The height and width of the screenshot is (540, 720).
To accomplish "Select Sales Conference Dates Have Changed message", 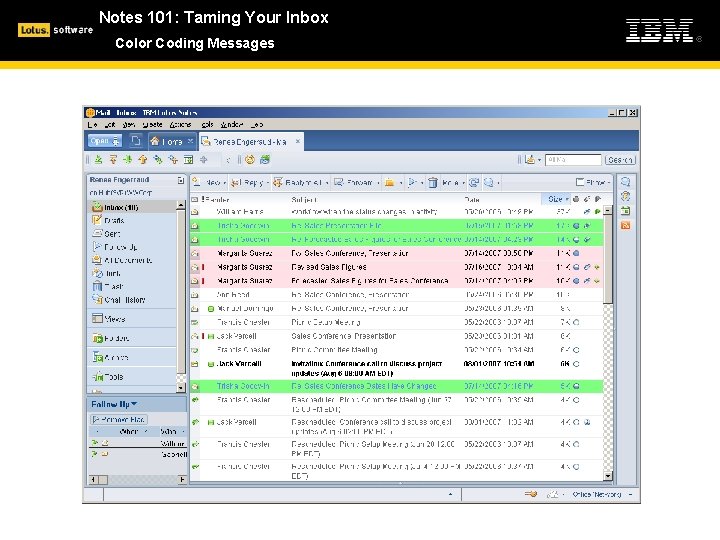I will 396,386.
